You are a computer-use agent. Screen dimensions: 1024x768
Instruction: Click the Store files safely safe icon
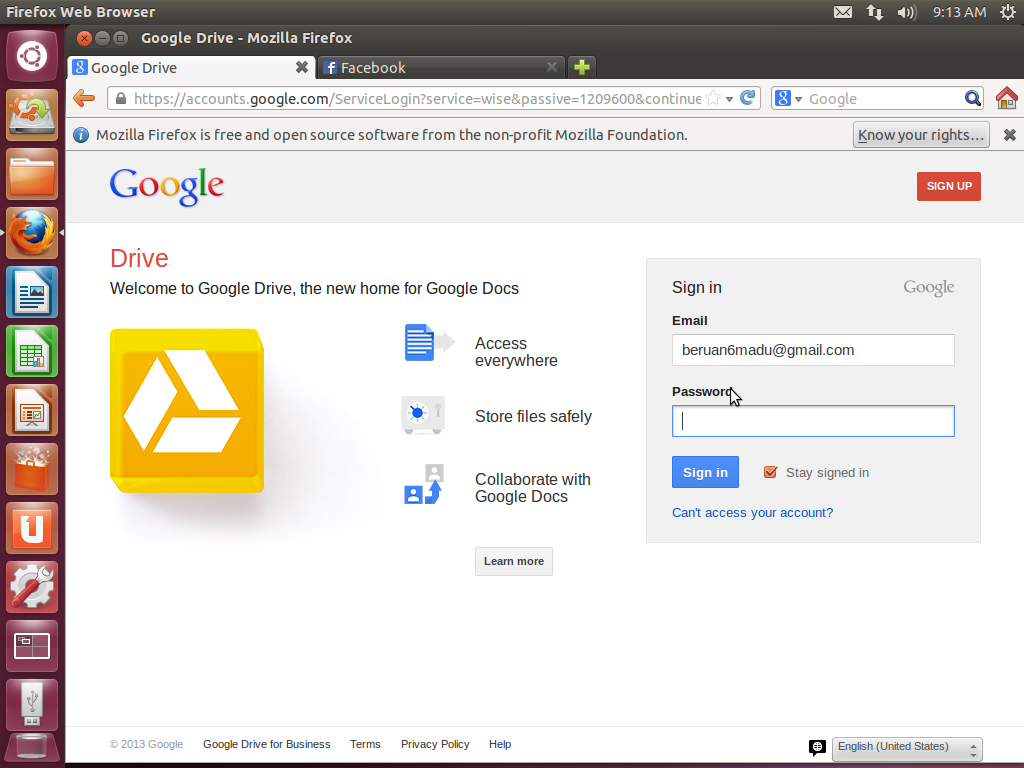tap(423, 415)
